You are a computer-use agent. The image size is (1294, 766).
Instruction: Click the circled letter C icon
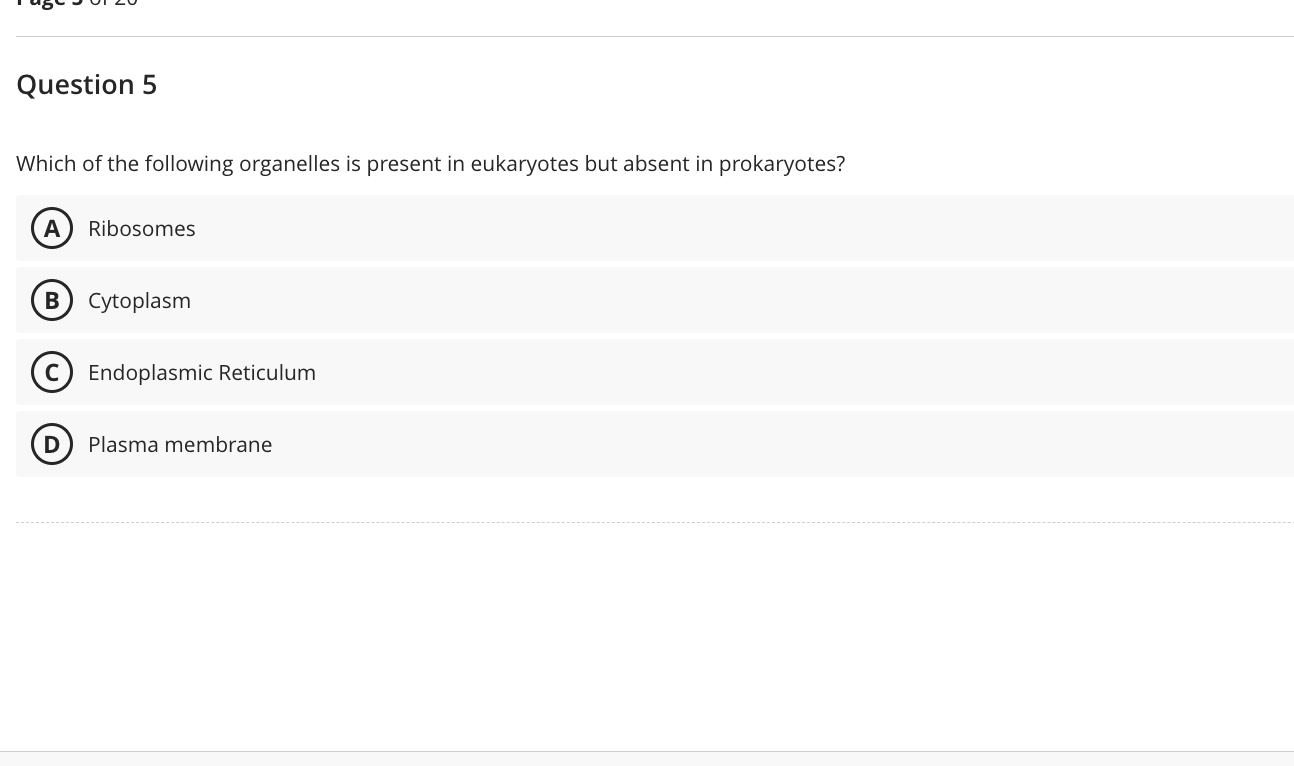pos(52,372)
